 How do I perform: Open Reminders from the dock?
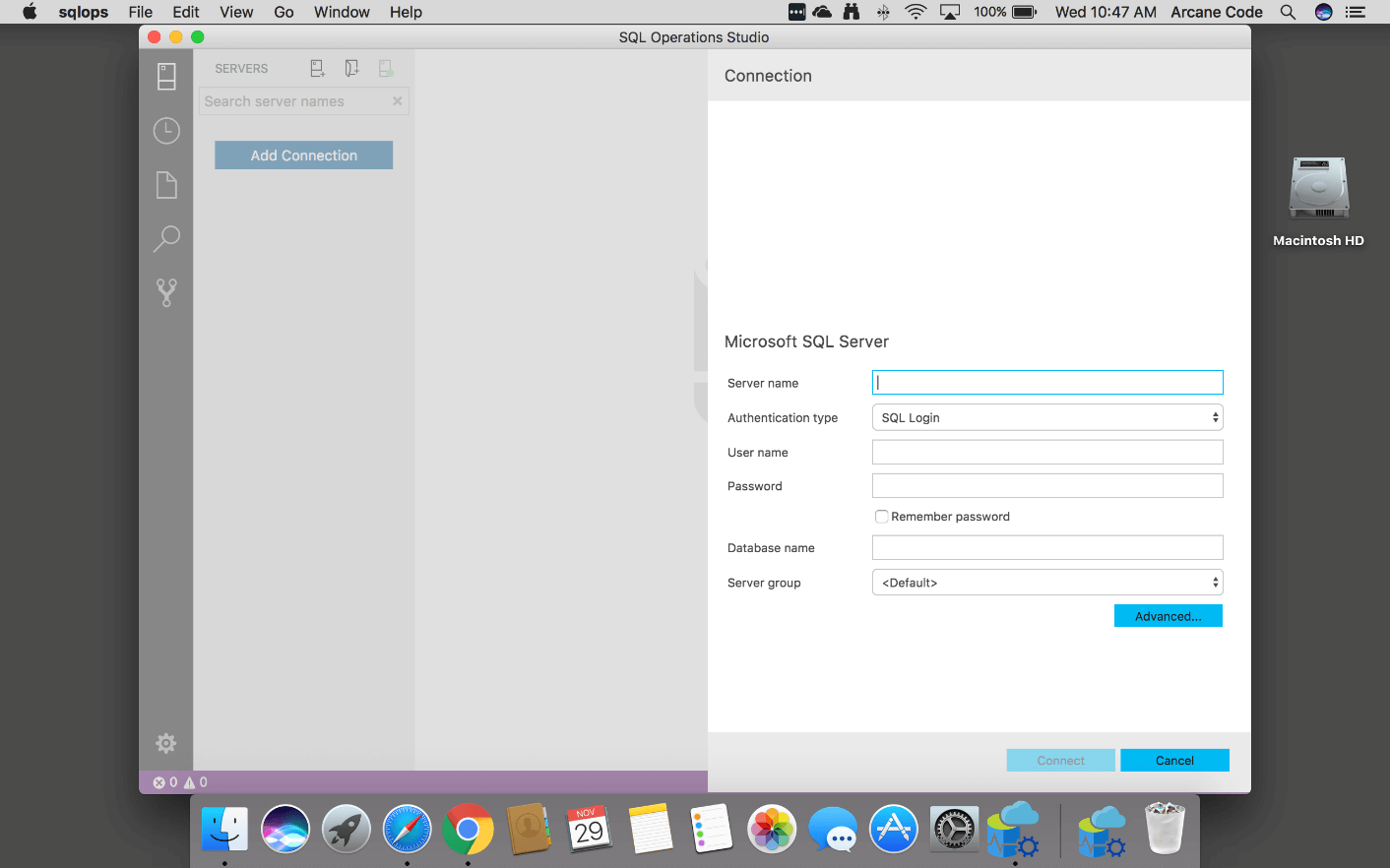click(711, 830)
